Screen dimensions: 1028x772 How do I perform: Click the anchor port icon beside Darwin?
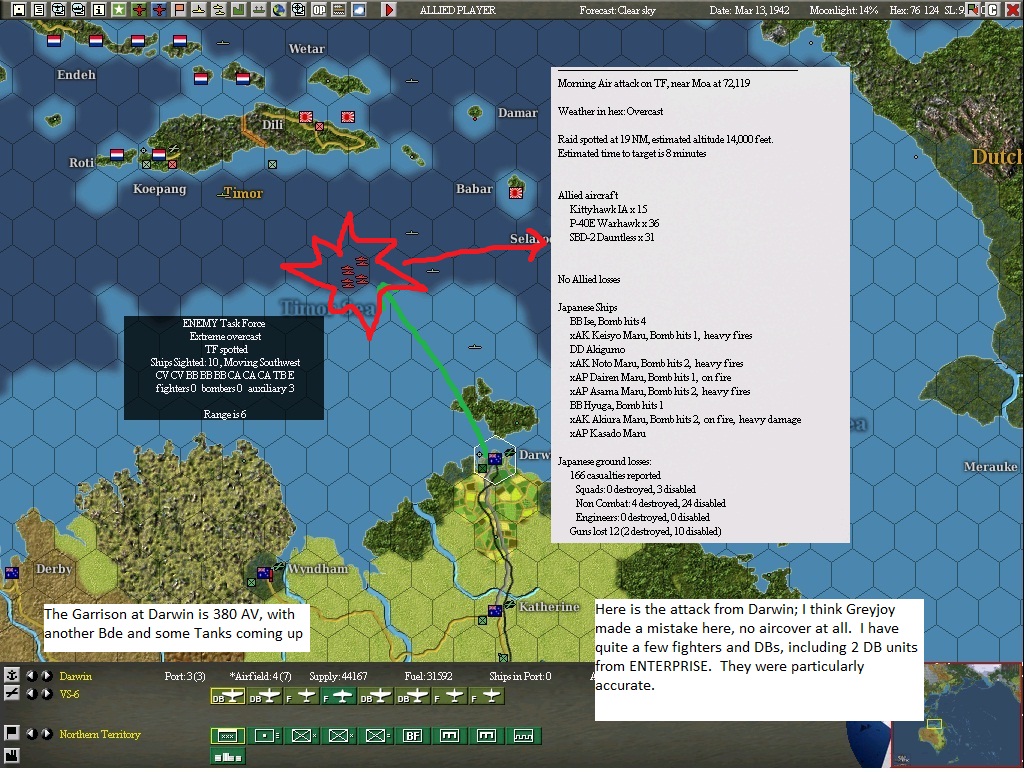[x=12, y=675]
